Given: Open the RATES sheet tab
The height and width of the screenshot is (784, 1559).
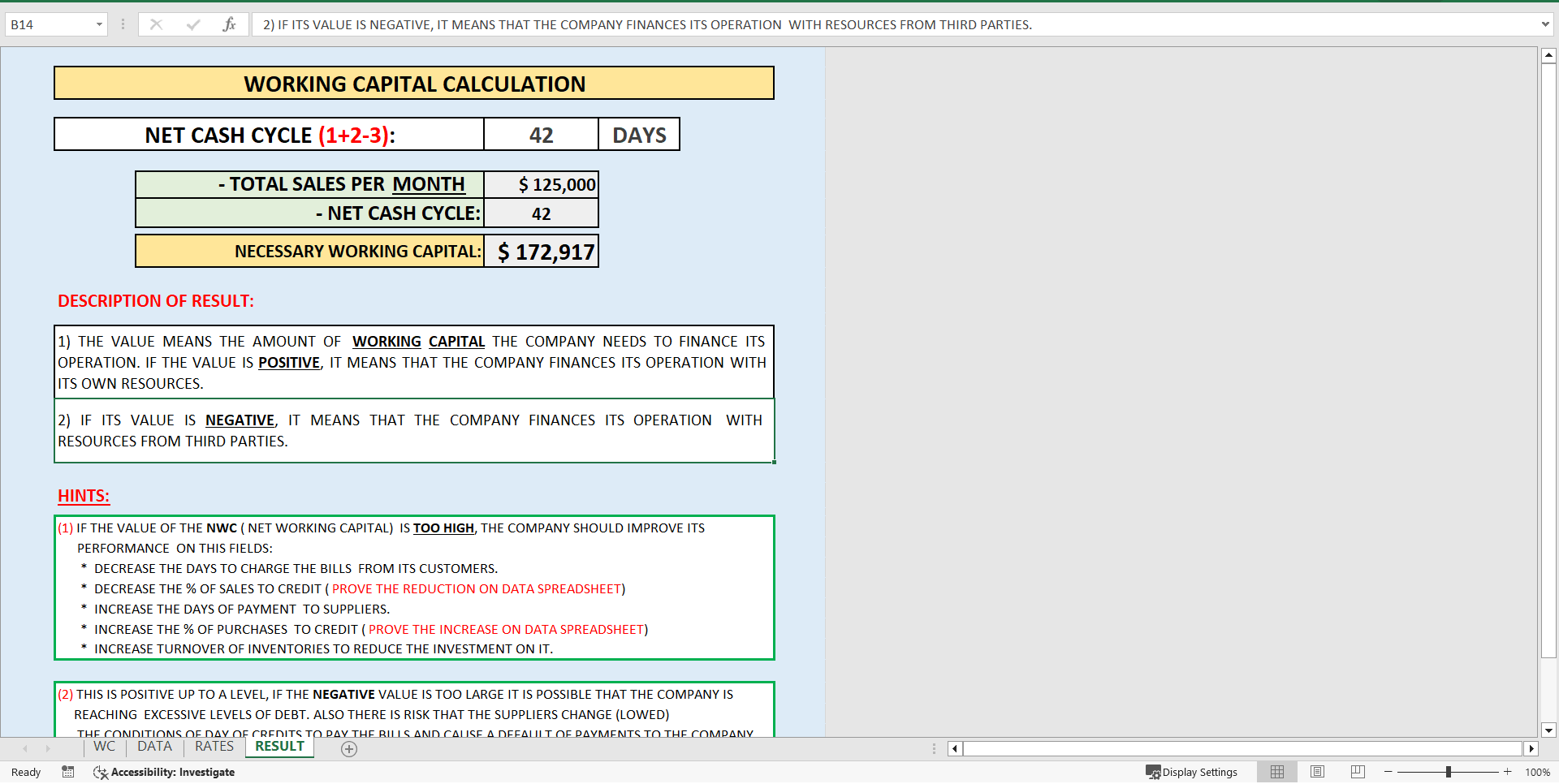Looking at the screenshot, I should (214, 747).
